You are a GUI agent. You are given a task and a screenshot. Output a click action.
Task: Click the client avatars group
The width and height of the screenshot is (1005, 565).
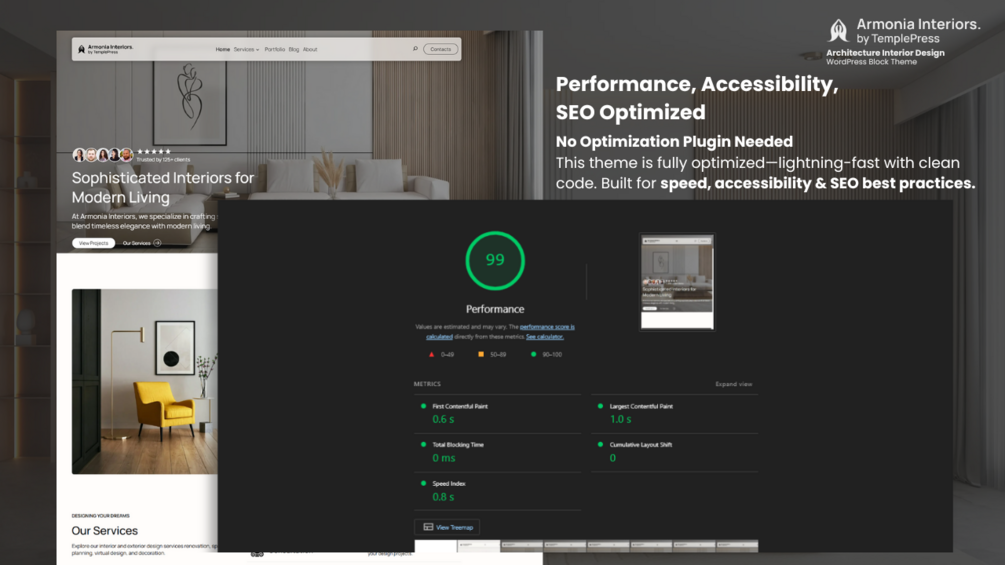(x=103, y=155)
